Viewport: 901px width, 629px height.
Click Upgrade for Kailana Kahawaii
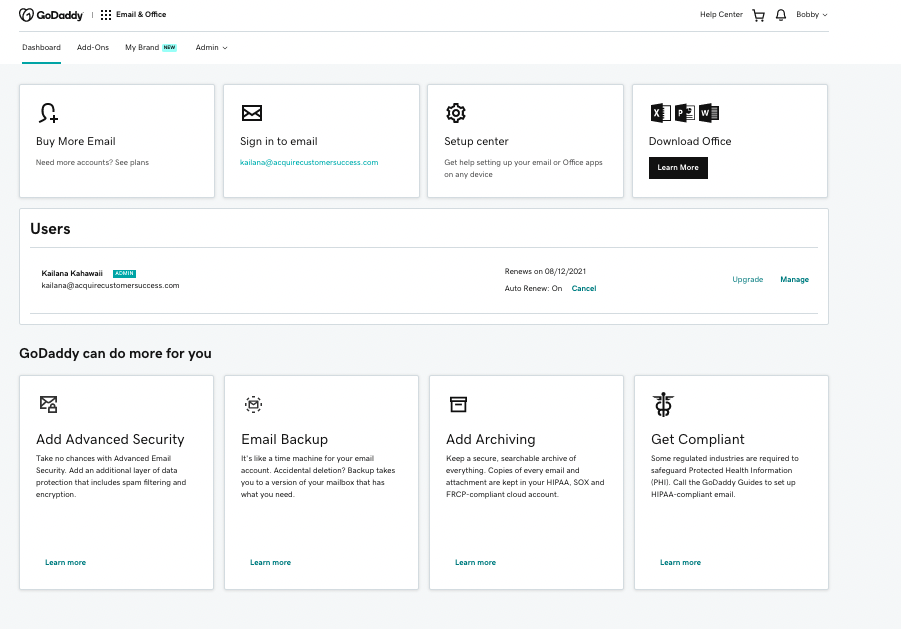coord(748,280)
